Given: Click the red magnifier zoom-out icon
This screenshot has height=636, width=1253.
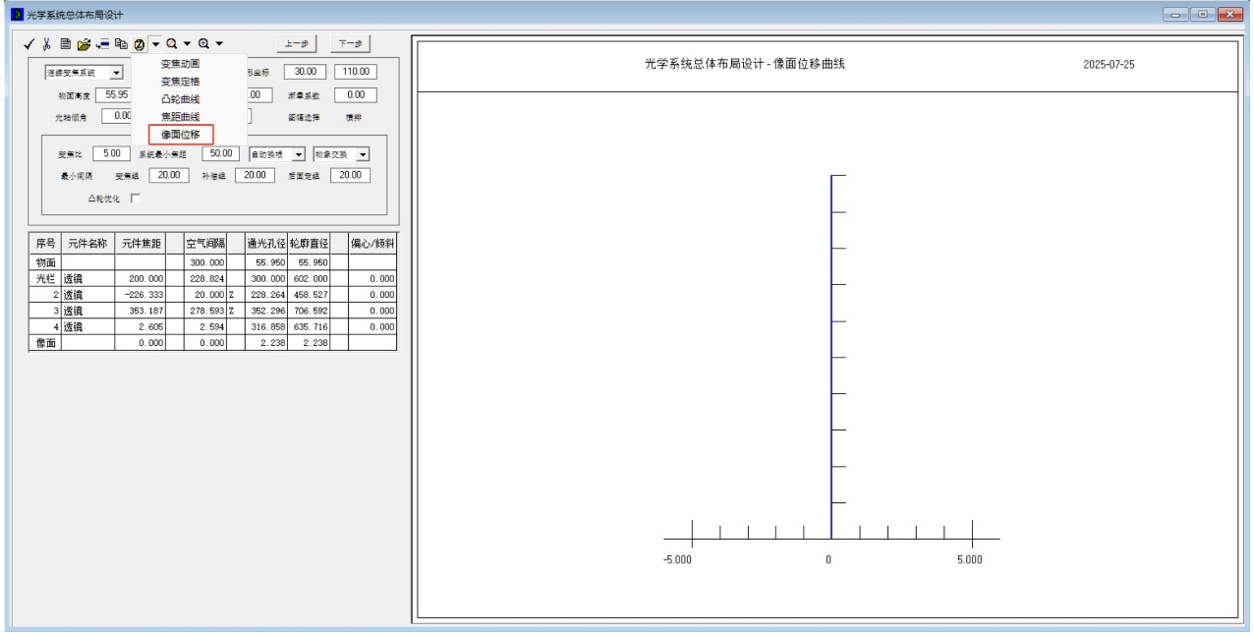Looking at the screenshot, I should pos(173,44).
